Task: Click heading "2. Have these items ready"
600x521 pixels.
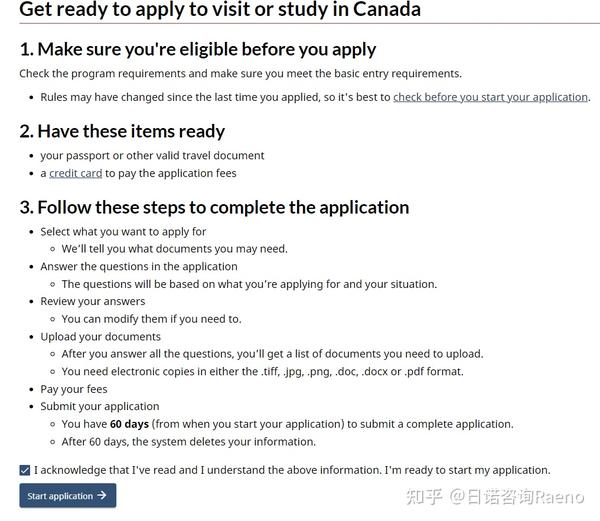Action: click(122, 131)
